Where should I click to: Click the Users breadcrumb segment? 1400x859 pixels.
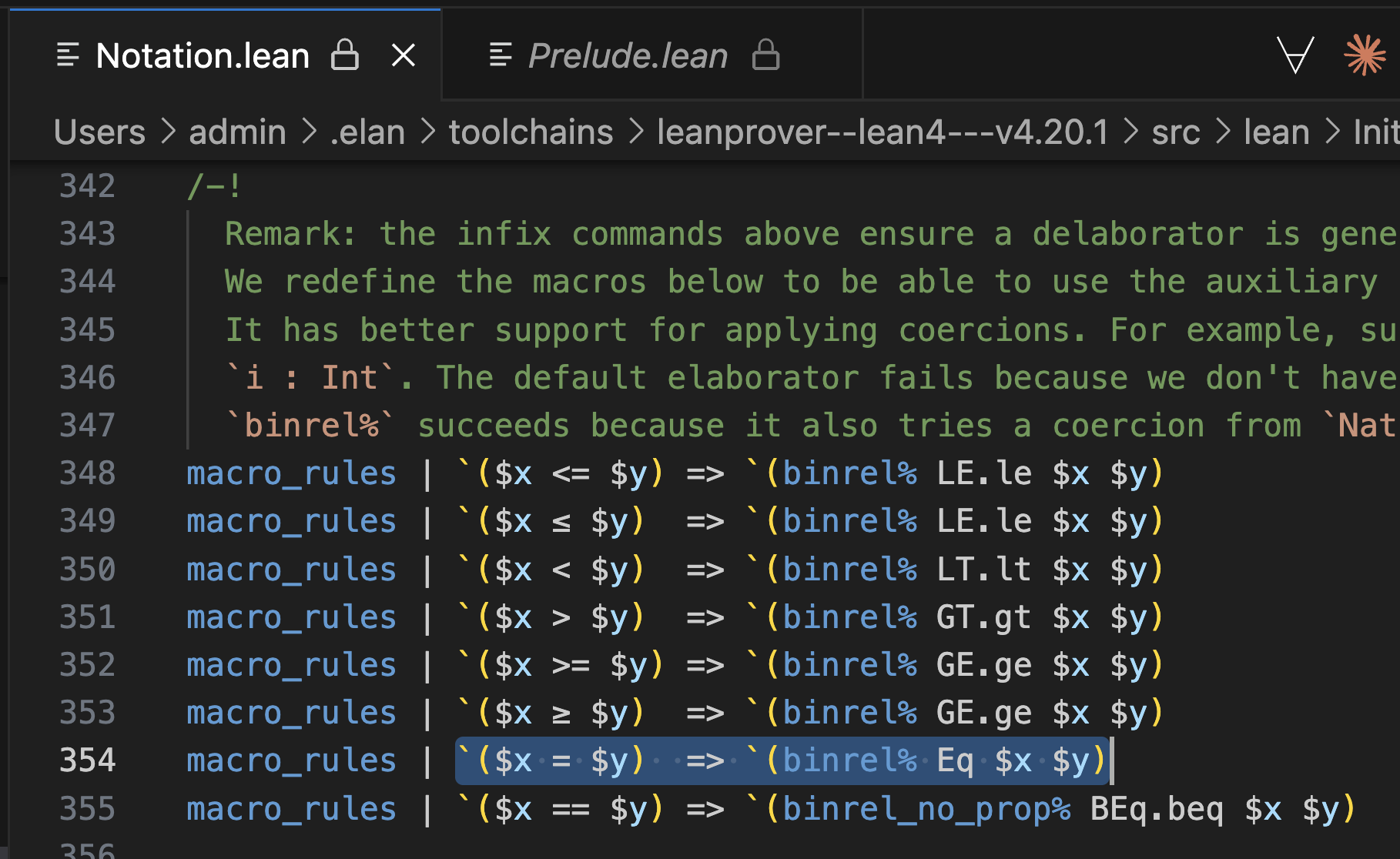click(x=99, y=132)
